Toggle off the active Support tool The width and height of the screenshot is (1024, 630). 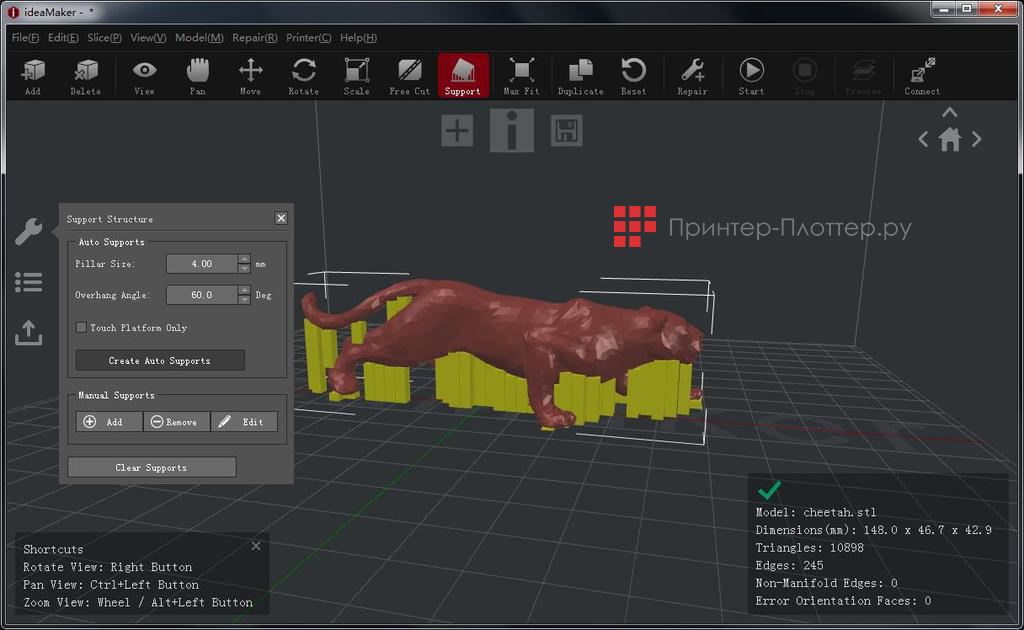pyautogui.click(x=462, y=75)
